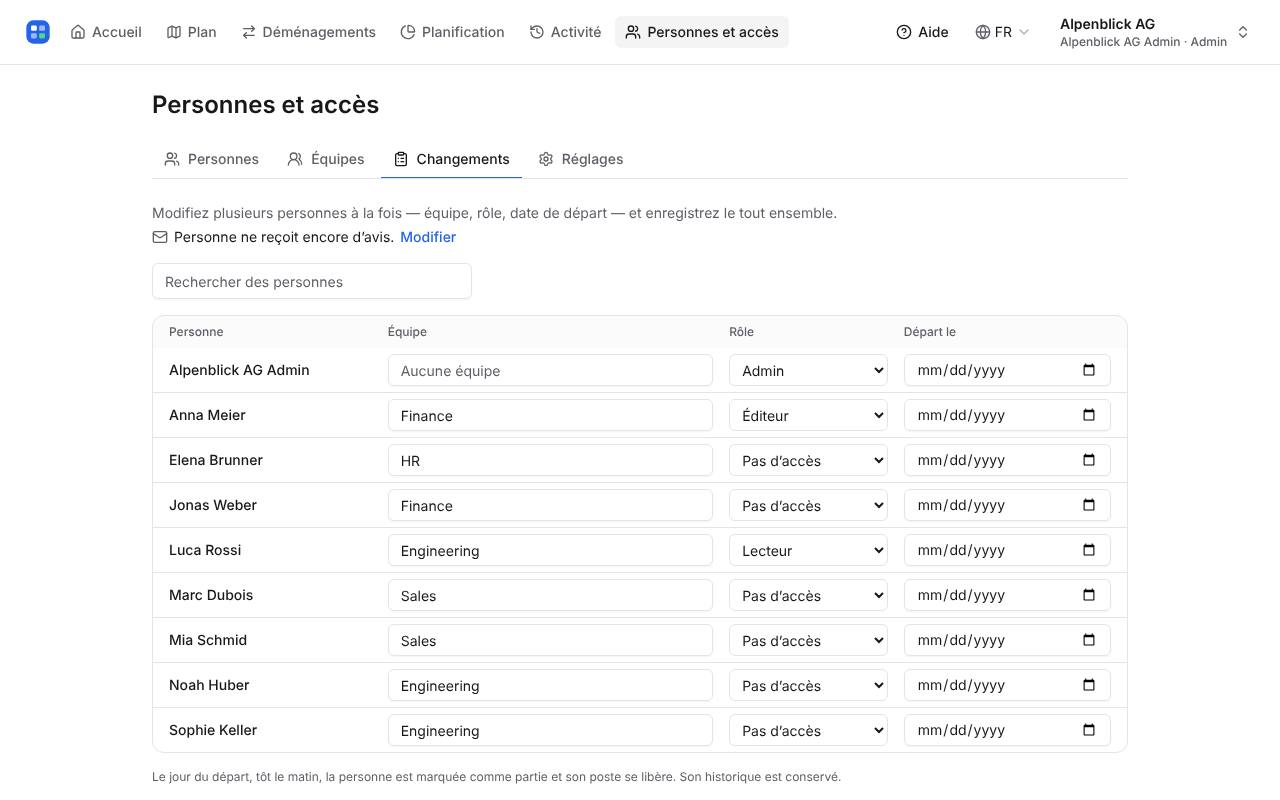Open calendar picker for Sophie Keller's departure
1280x800 pixels.
click(1089, 730)
